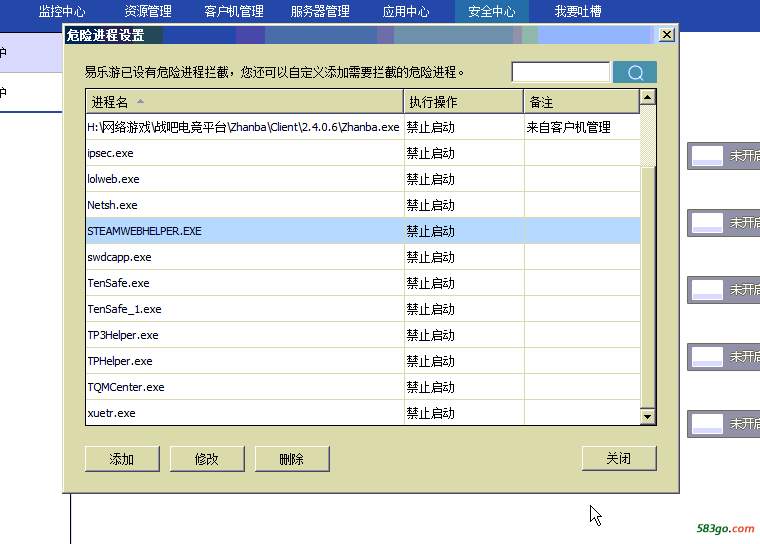Image resolution: width=760 pixels, height=544 pixels.
Task: Open 我要吐槽 feedback menu item
Action: 578,12
